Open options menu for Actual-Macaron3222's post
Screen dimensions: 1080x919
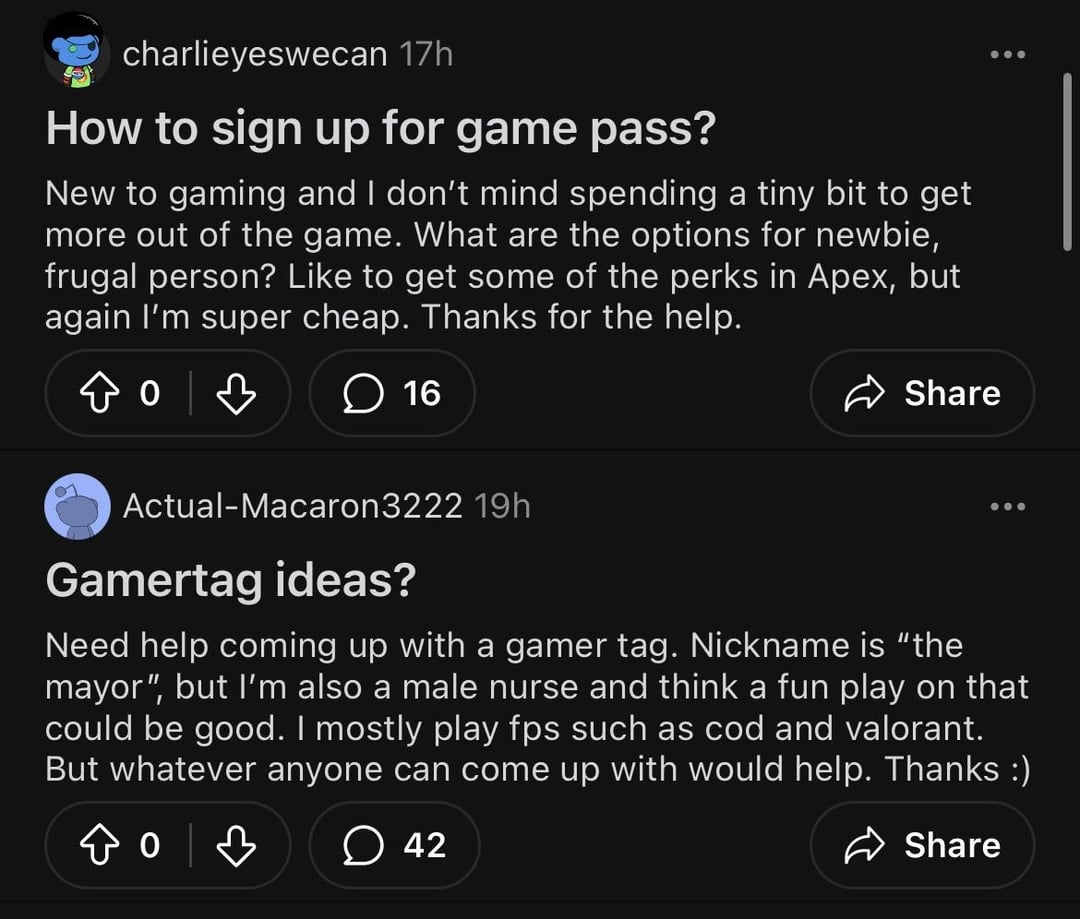tap(1007, 507)
